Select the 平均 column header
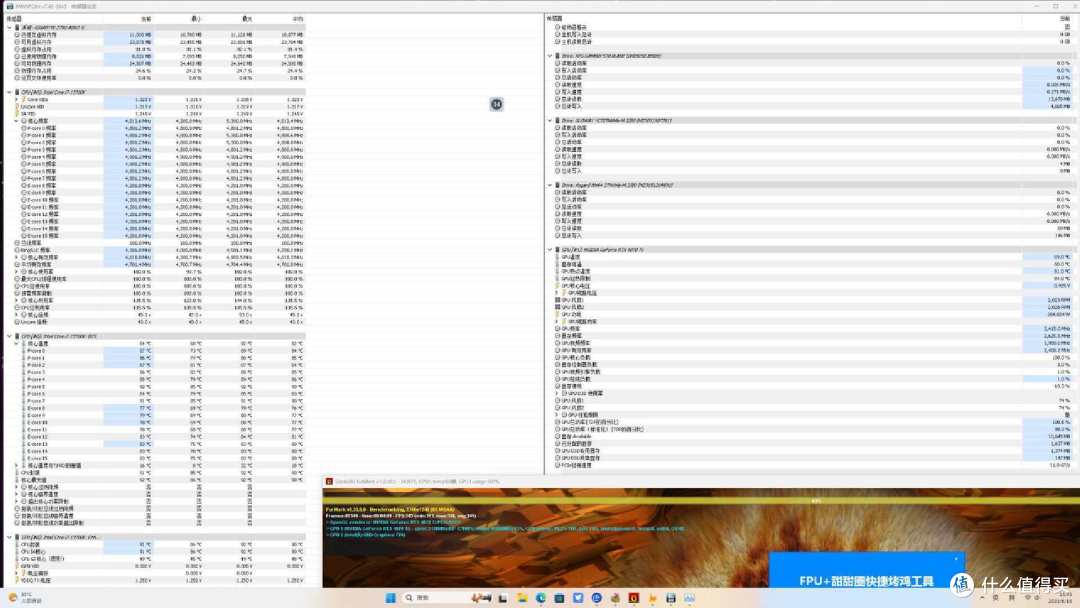The width and height of the screenshot is (1080, 608). pyautogui.click(x=298, y=19)
